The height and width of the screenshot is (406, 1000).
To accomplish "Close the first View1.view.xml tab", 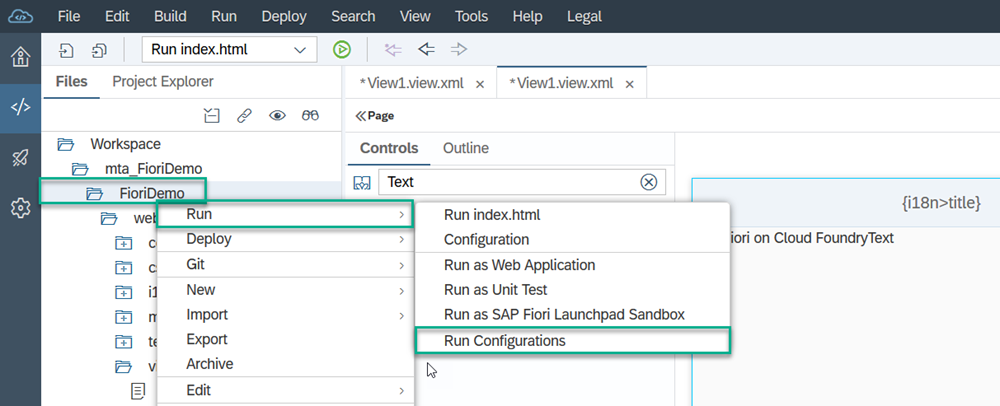I will [x=480, y=84].
